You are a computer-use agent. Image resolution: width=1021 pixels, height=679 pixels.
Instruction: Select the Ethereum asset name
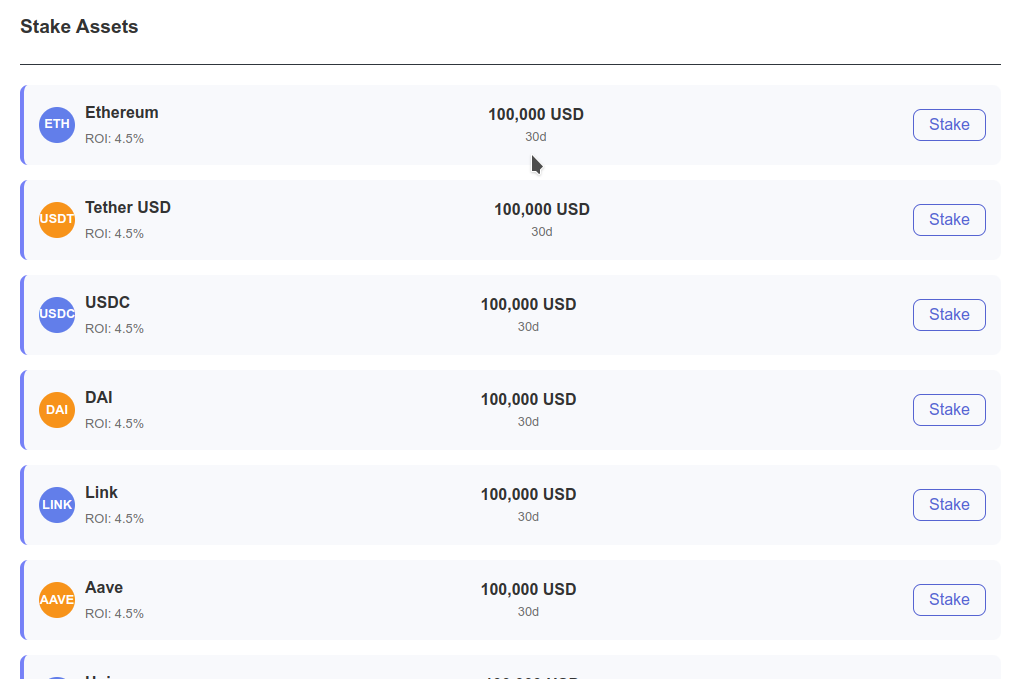(x=122, y=113)
